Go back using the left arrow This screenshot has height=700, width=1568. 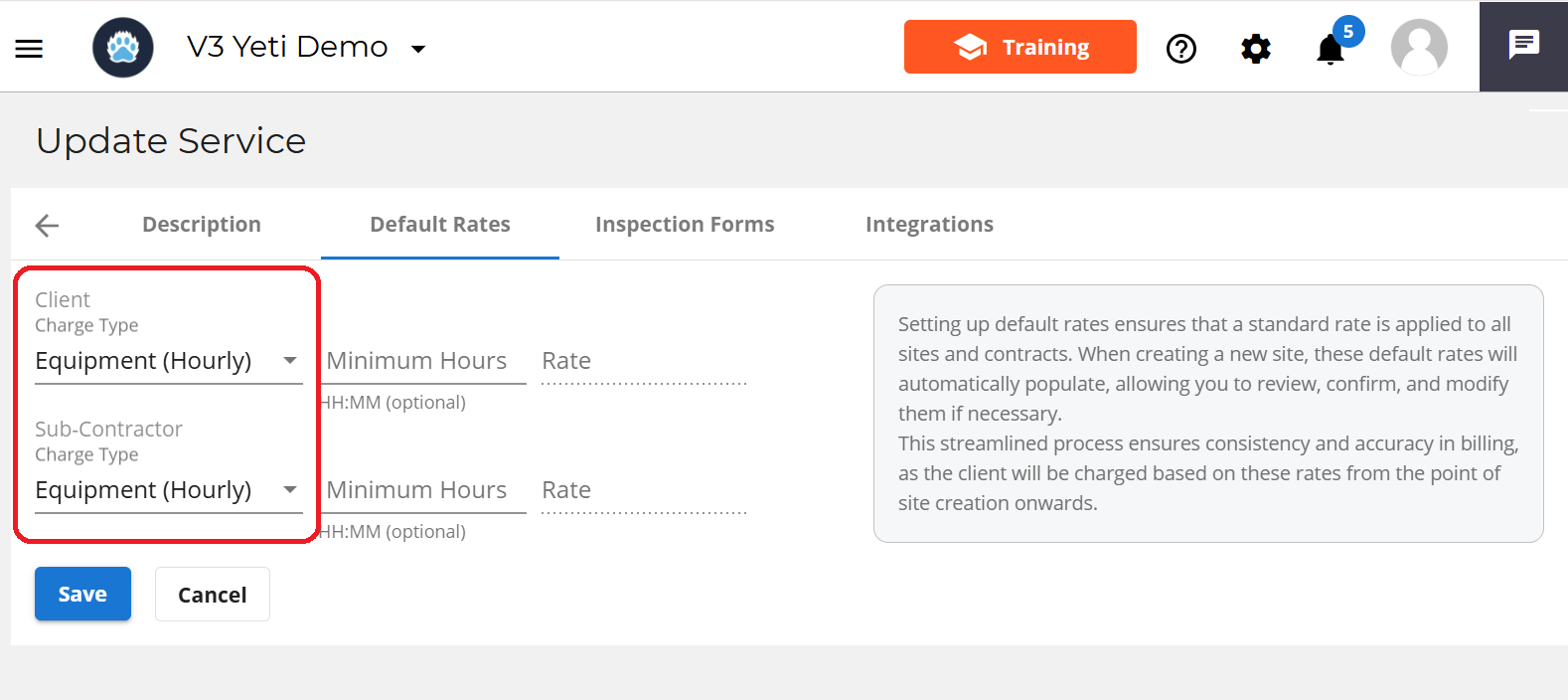[x=47, y=226]
